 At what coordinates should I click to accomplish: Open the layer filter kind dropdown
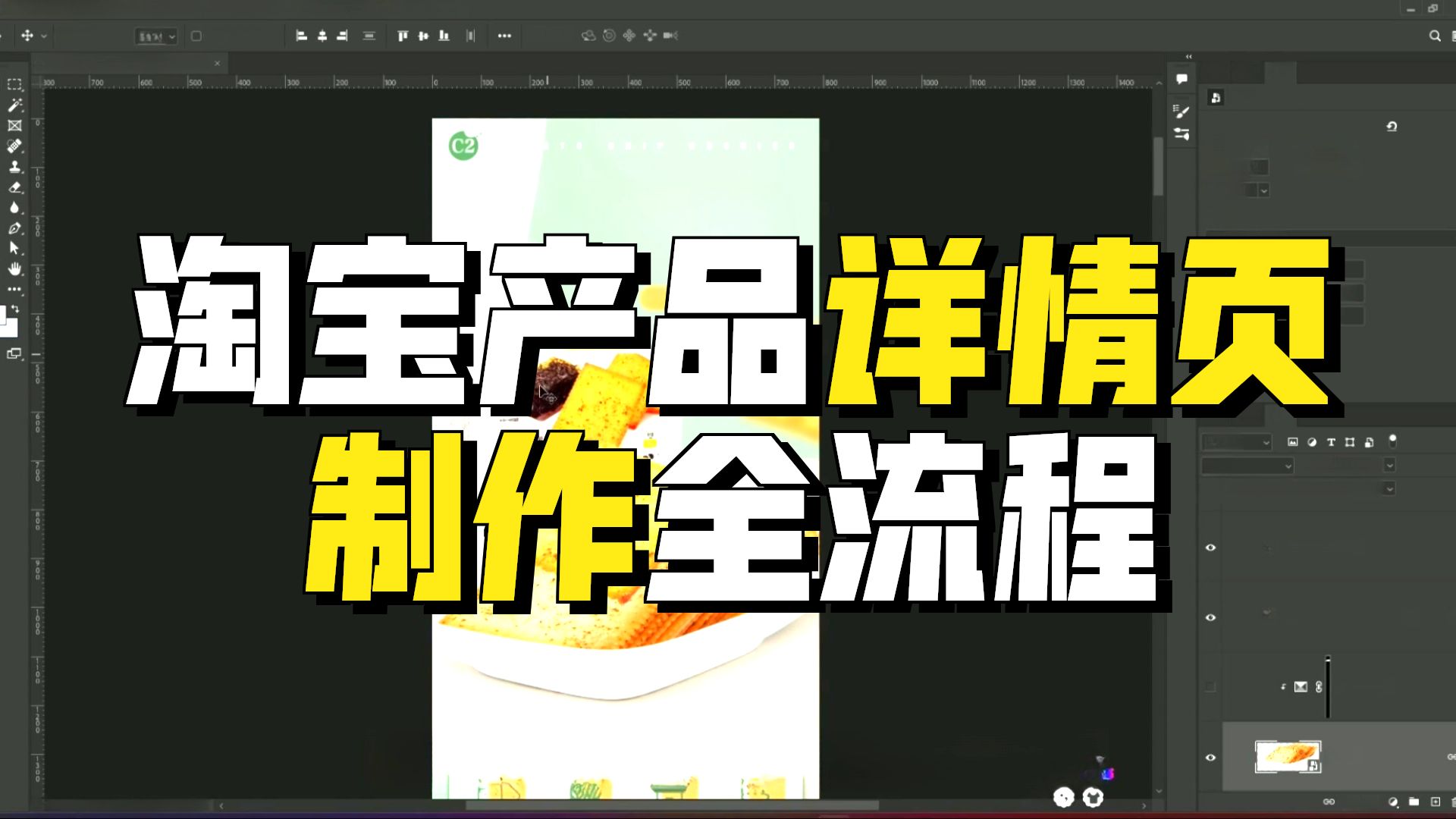(1237, 442)
